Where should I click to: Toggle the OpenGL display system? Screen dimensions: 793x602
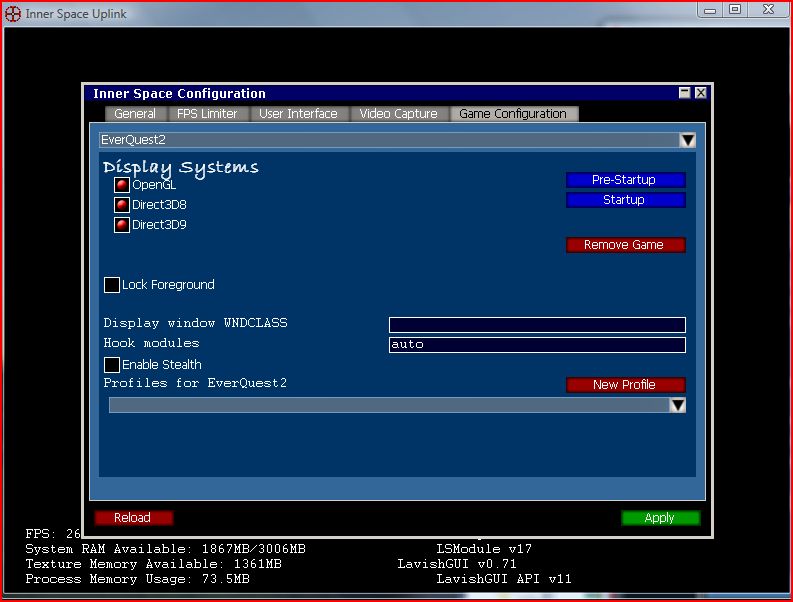121,185
